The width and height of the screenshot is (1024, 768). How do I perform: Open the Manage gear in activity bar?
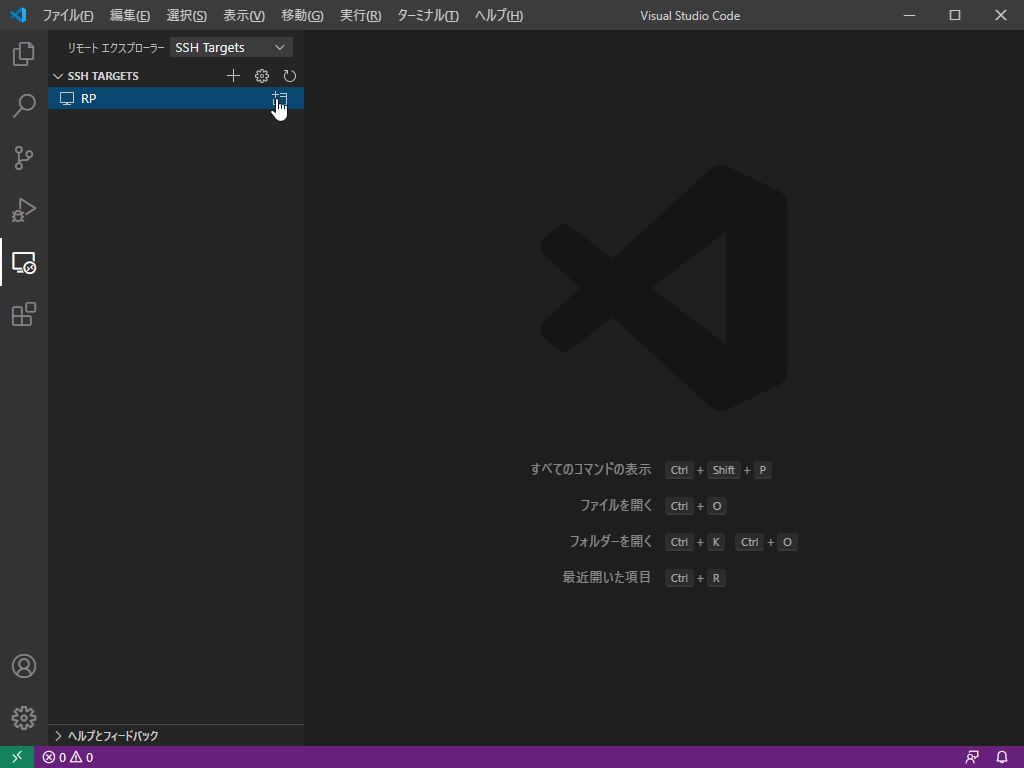point(24,718)
